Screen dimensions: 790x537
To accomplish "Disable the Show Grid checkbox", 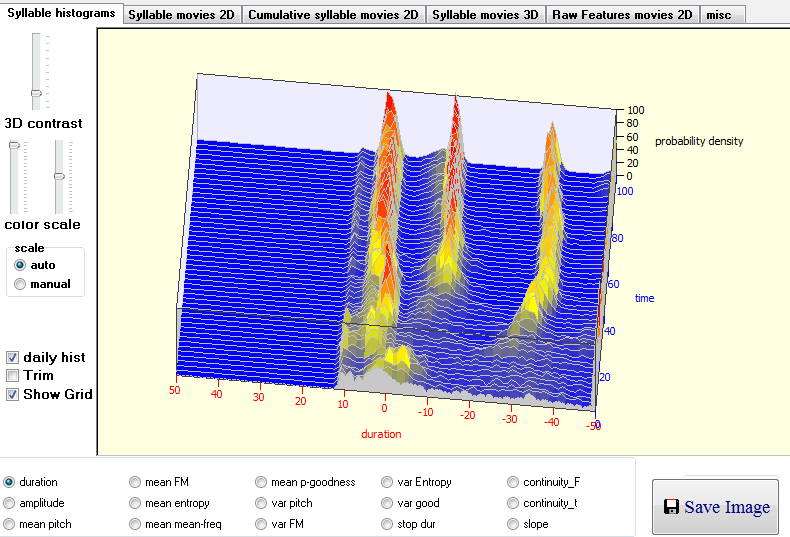I will click(x=12, y=394).
